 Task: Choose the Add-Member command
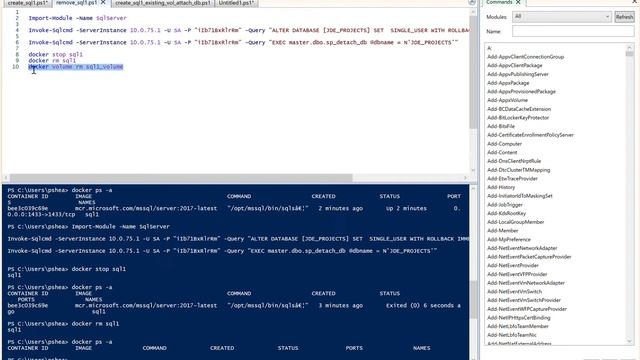coord(502,231)
